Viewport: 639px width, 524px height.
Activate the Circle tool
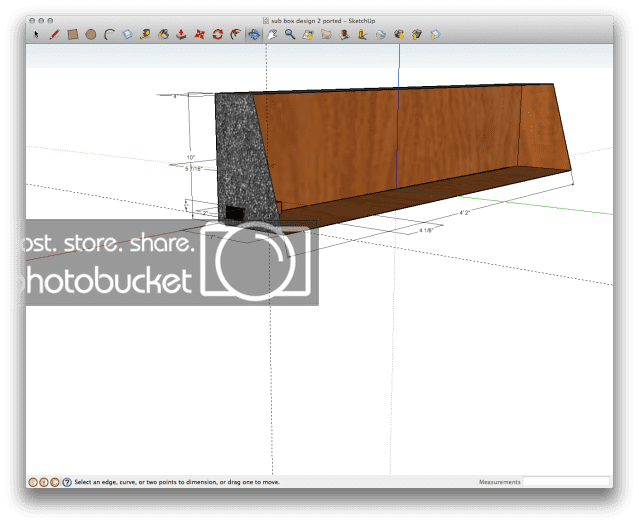(x=90, y=35)
